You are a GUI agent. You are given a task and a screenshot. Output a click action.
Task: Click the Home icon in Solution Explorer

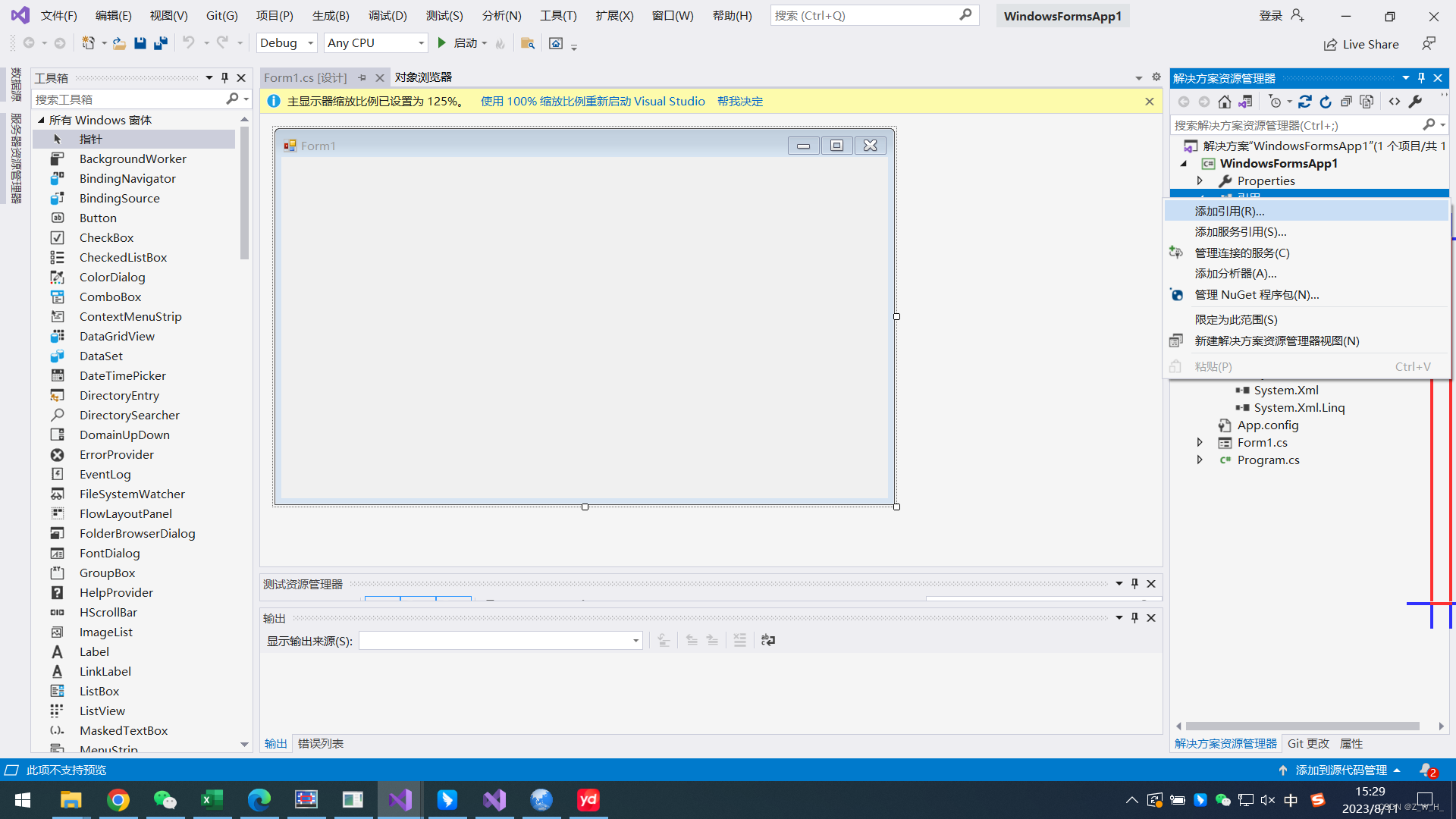tap(1224, 102)
